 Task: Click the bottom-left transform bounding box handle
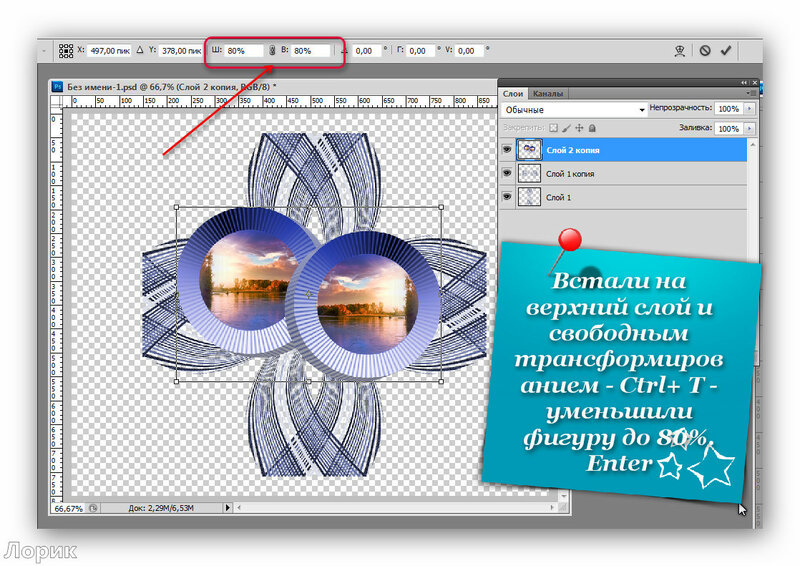pos(177,381)
